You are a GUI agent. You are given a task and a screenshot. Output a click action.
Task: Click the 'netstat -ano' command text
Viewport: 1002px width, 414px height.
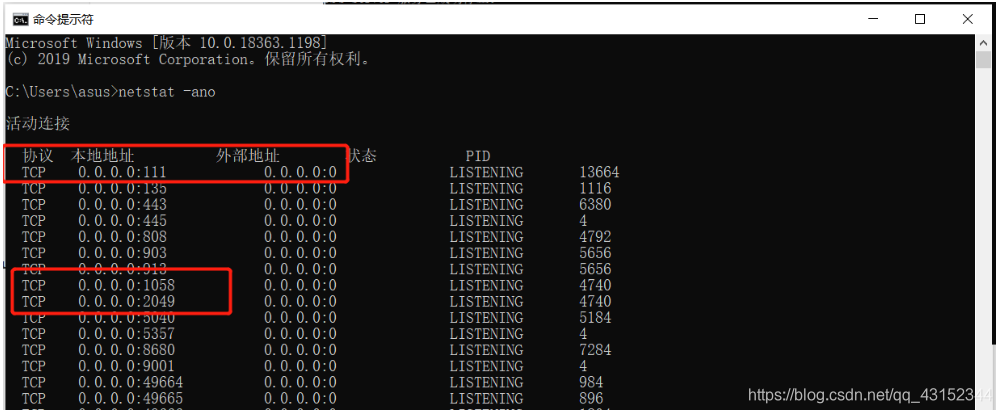(x=167, y=92)
